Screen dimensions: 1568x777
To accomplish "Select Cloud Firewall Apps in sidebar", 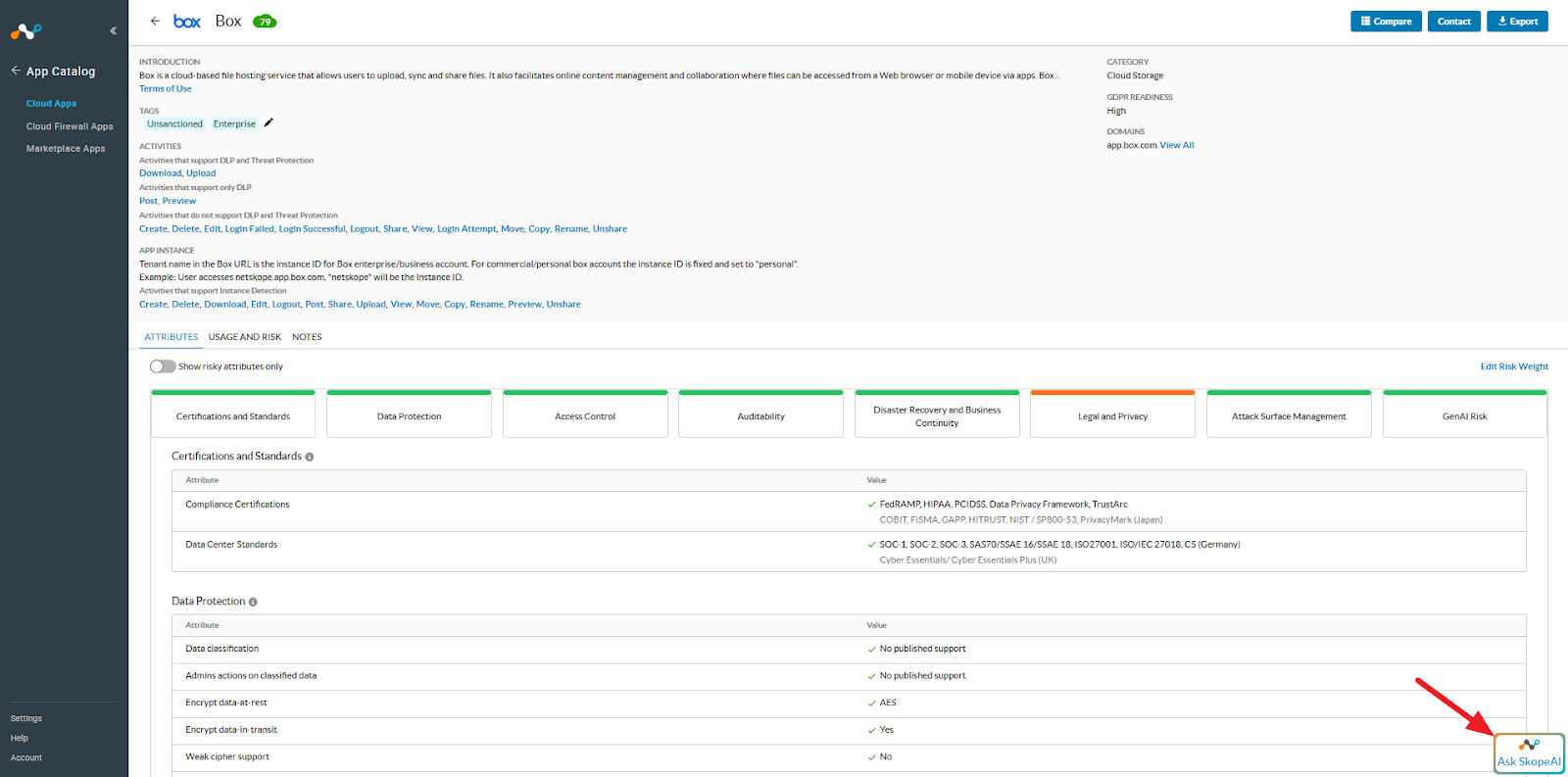I will coord(70,126).
